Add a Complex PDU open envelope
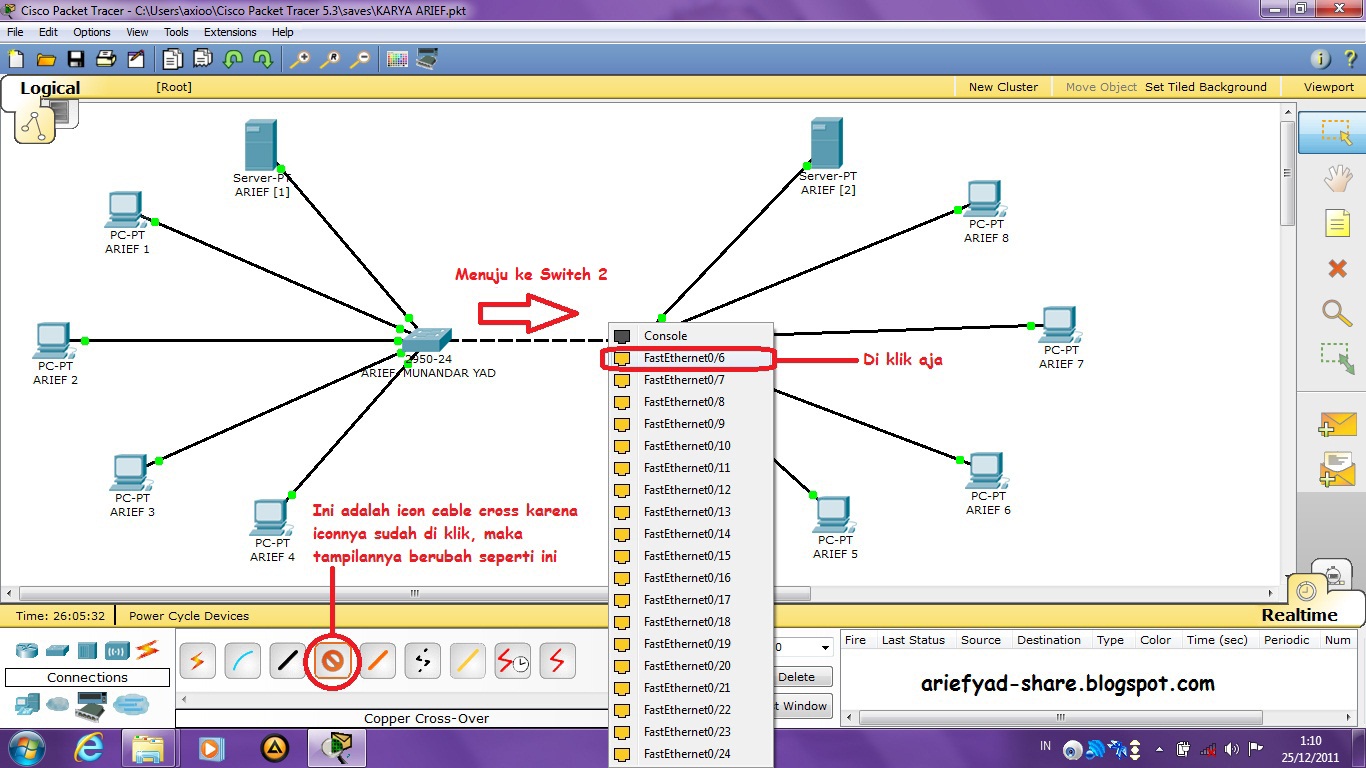The height and width of the screenshot is (768, 1366). pyautogui.click(x=1337, y=469)
